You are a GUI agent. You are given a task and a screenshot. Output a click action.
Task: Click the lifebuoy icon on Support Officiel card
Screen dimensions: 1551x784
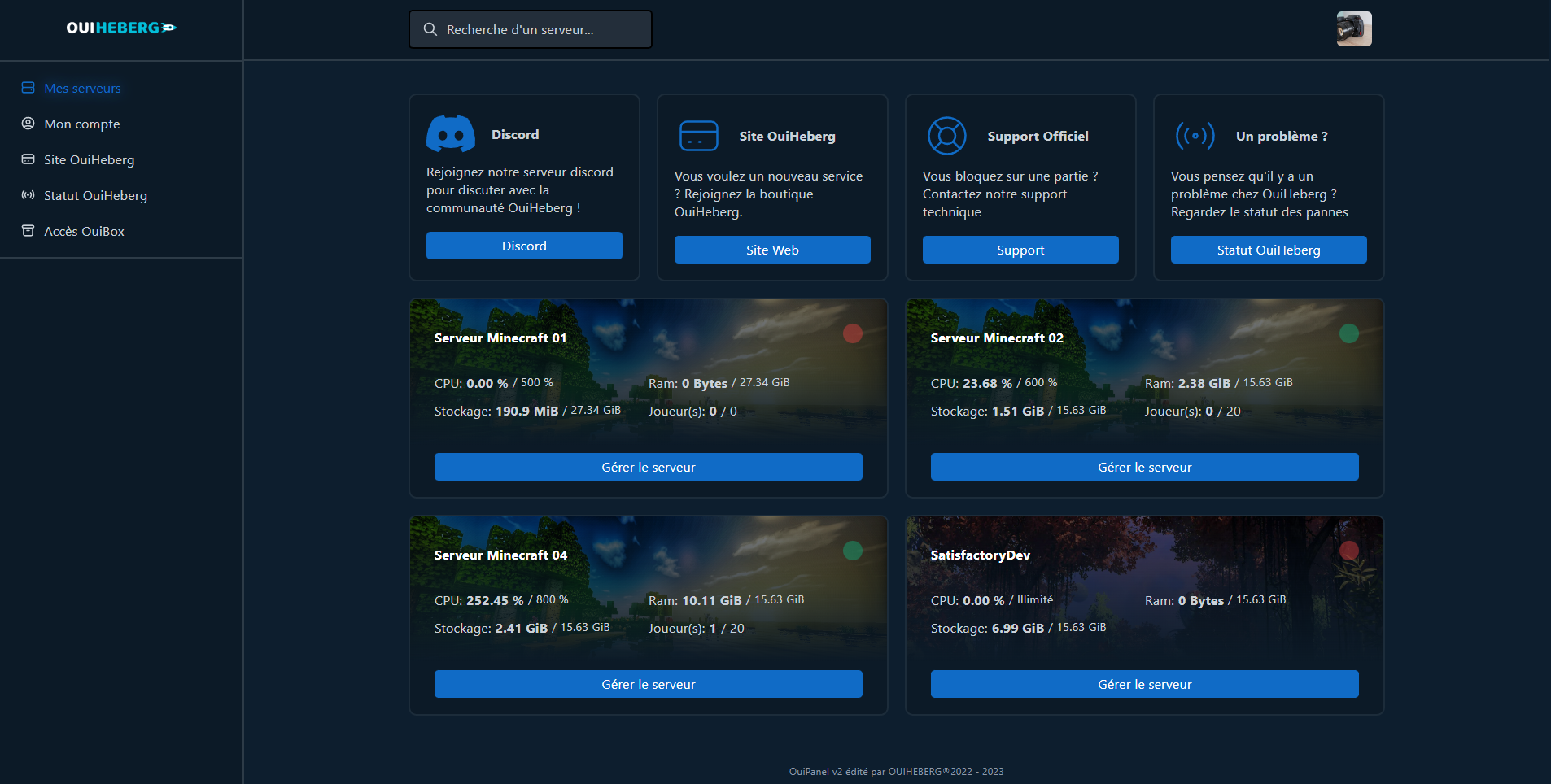(x=947, y=136)
